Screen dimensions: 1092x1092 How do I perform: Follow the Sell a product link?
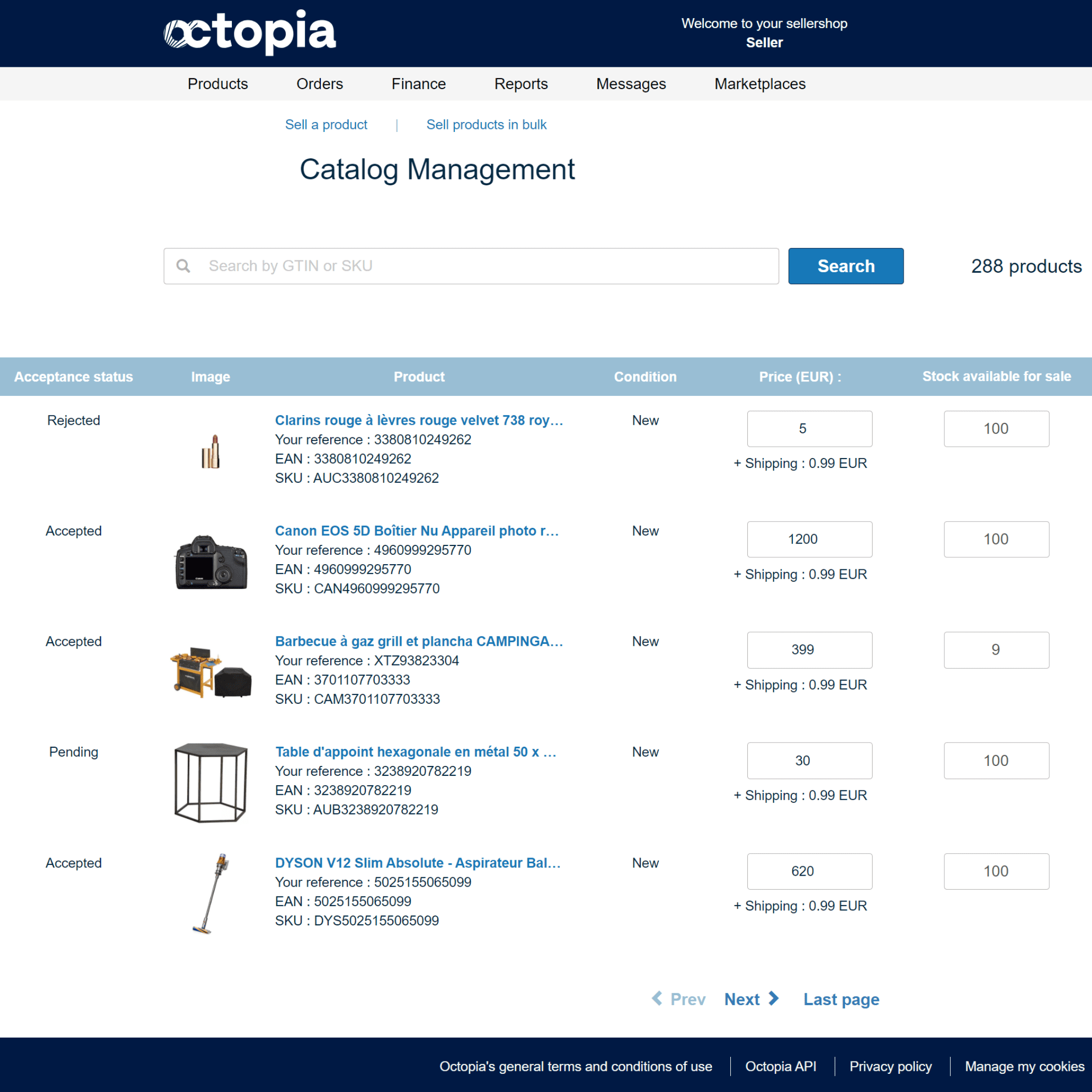326,124
